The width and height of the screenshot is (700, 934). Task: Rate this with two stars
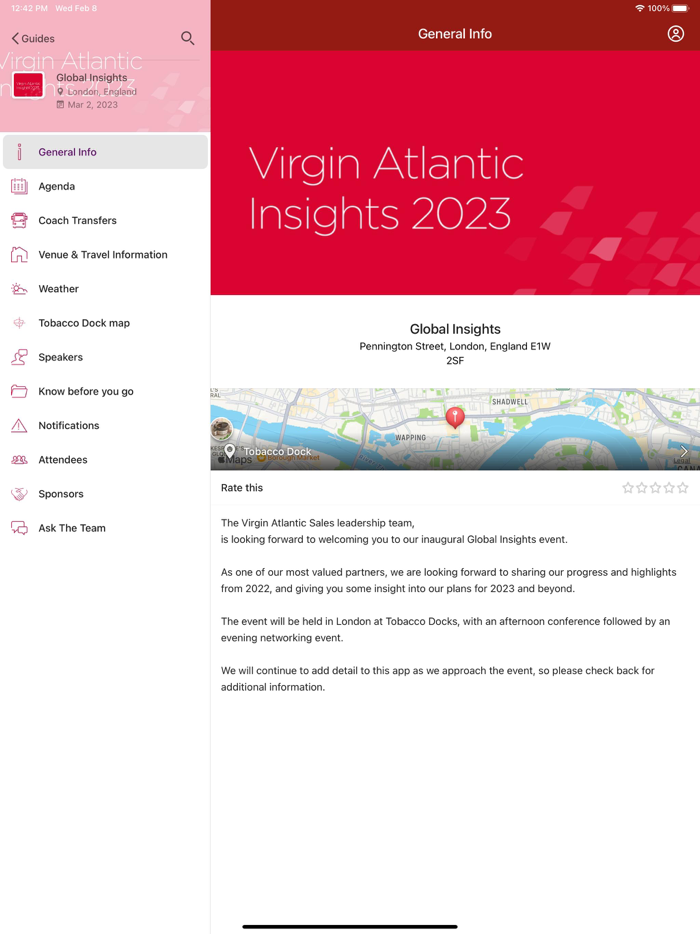pos(642,488)
